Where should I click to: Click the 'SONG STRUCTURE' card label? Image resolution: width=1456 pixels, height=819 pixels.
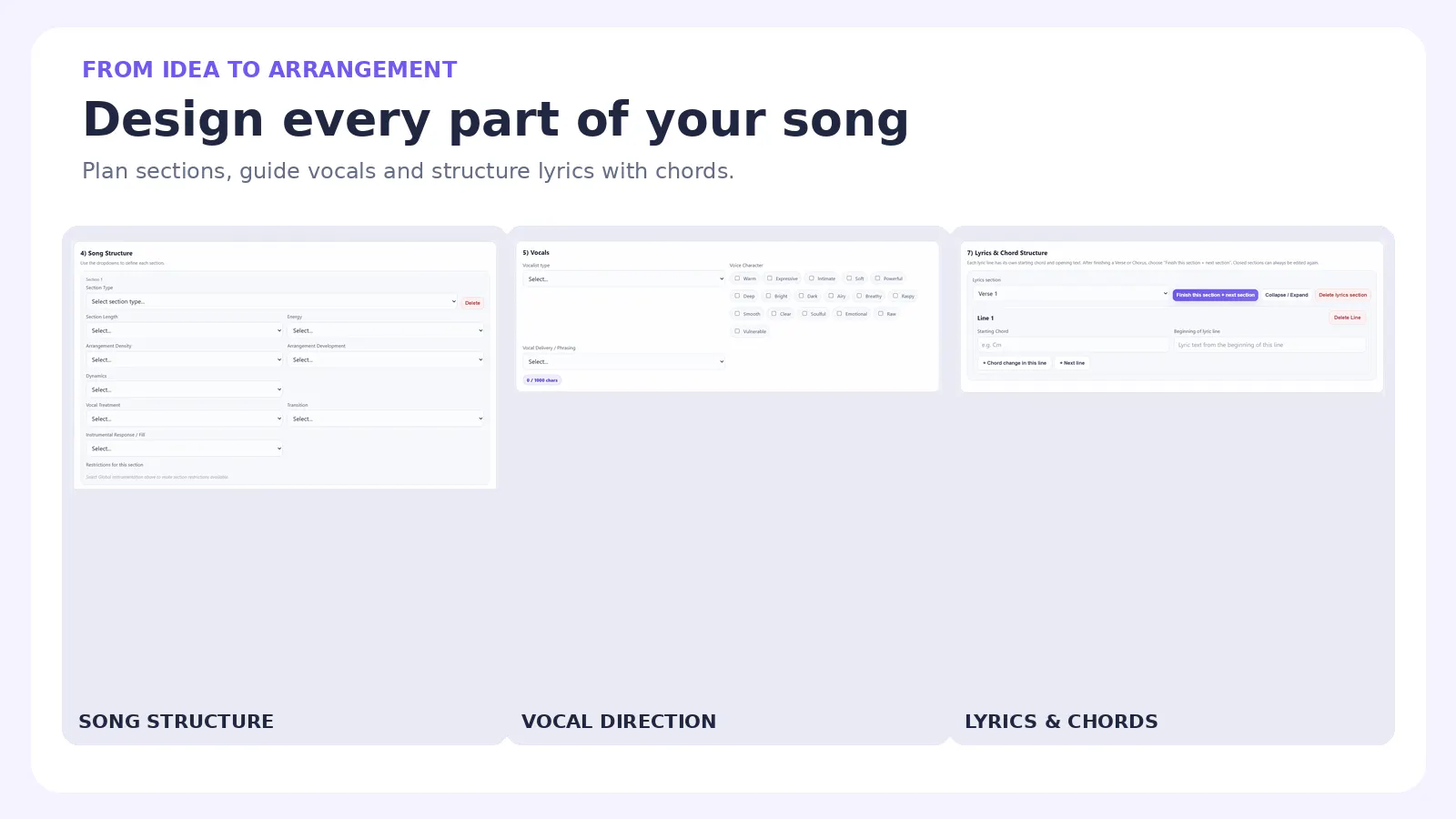pyautogui.click(x=176, y=722)
